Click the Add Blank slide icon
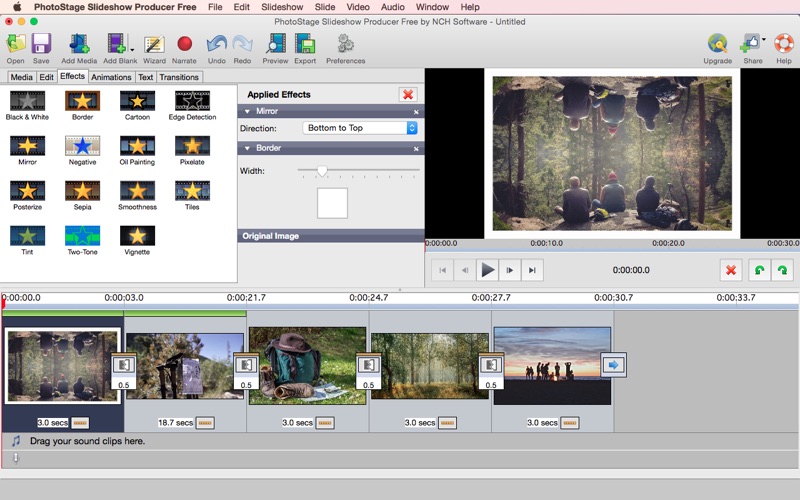Viewport: 800px width, 500px height. tap(117, 44)
